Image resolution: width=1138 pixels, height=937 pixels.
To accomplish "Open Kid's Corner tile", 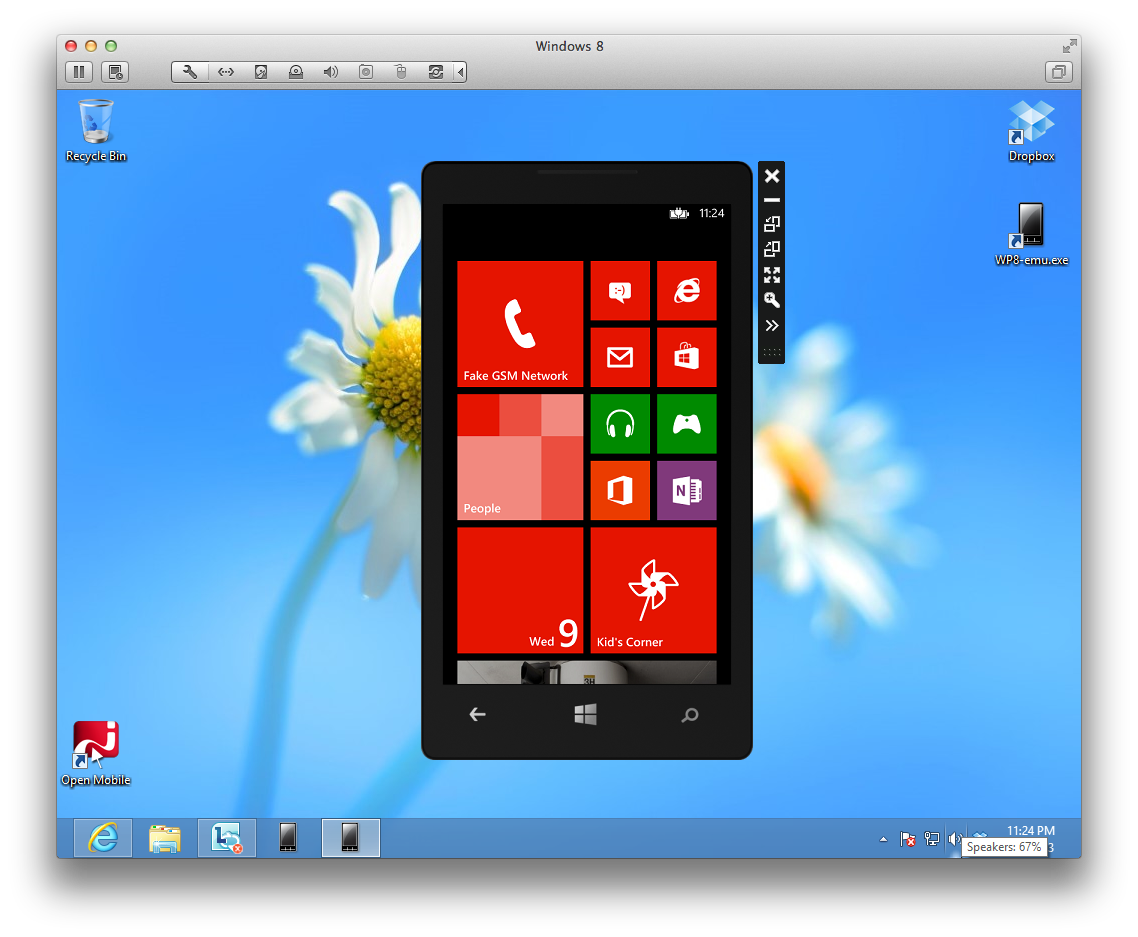I will (x=653, y=590).
